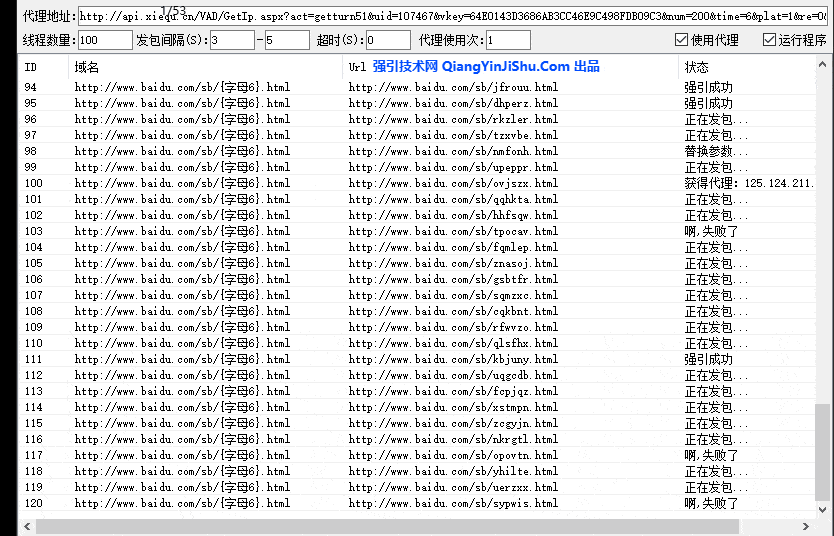Select the URL ending ovjszx.html
Screen dimensions: 834x536
pyautogui.click(x=453, y=183)
